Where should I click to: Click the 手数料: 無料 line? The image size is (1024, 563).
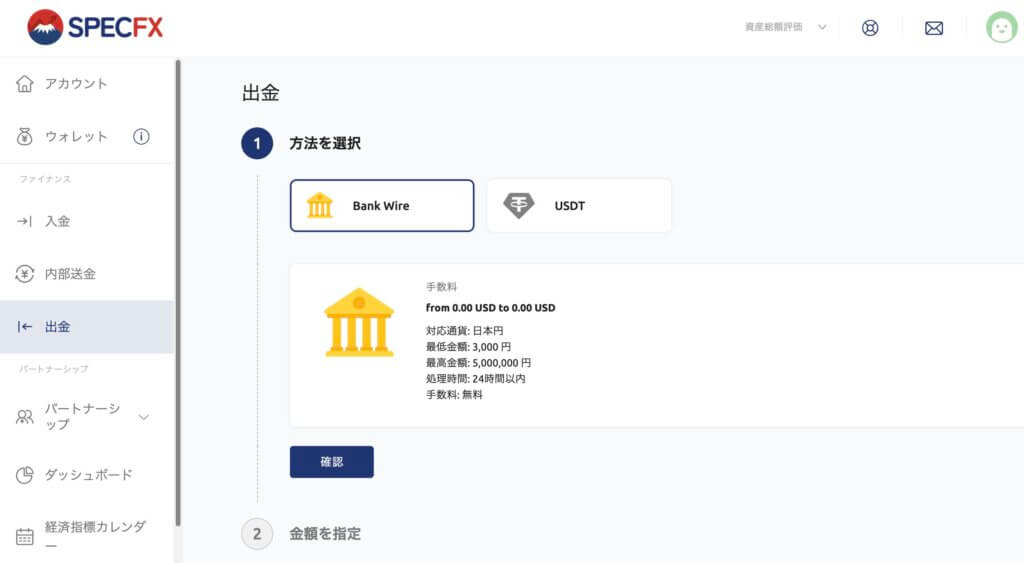(454, 394)
